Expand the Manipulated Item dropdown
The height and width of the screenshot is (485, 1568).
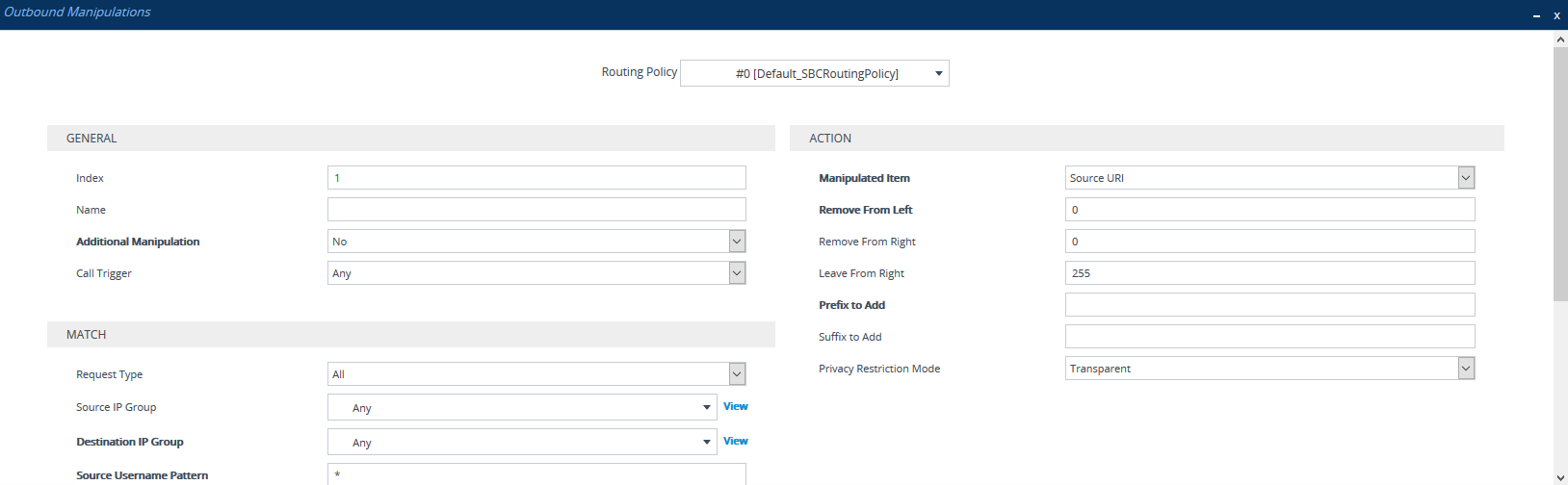tap(1268, 178)
